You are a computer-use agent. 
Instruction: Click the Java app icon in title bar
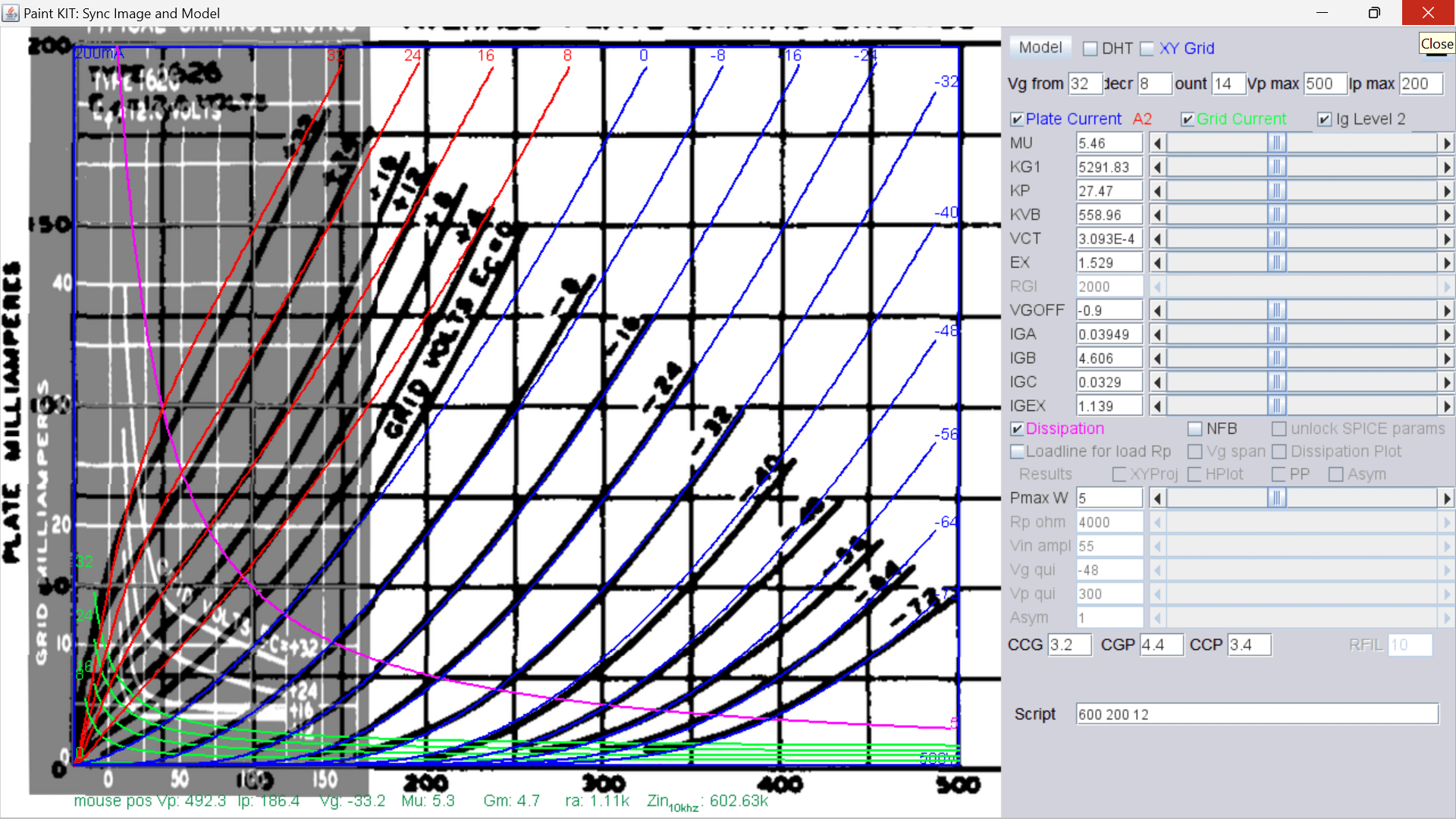pyautogui.click(x=11, y=13)
